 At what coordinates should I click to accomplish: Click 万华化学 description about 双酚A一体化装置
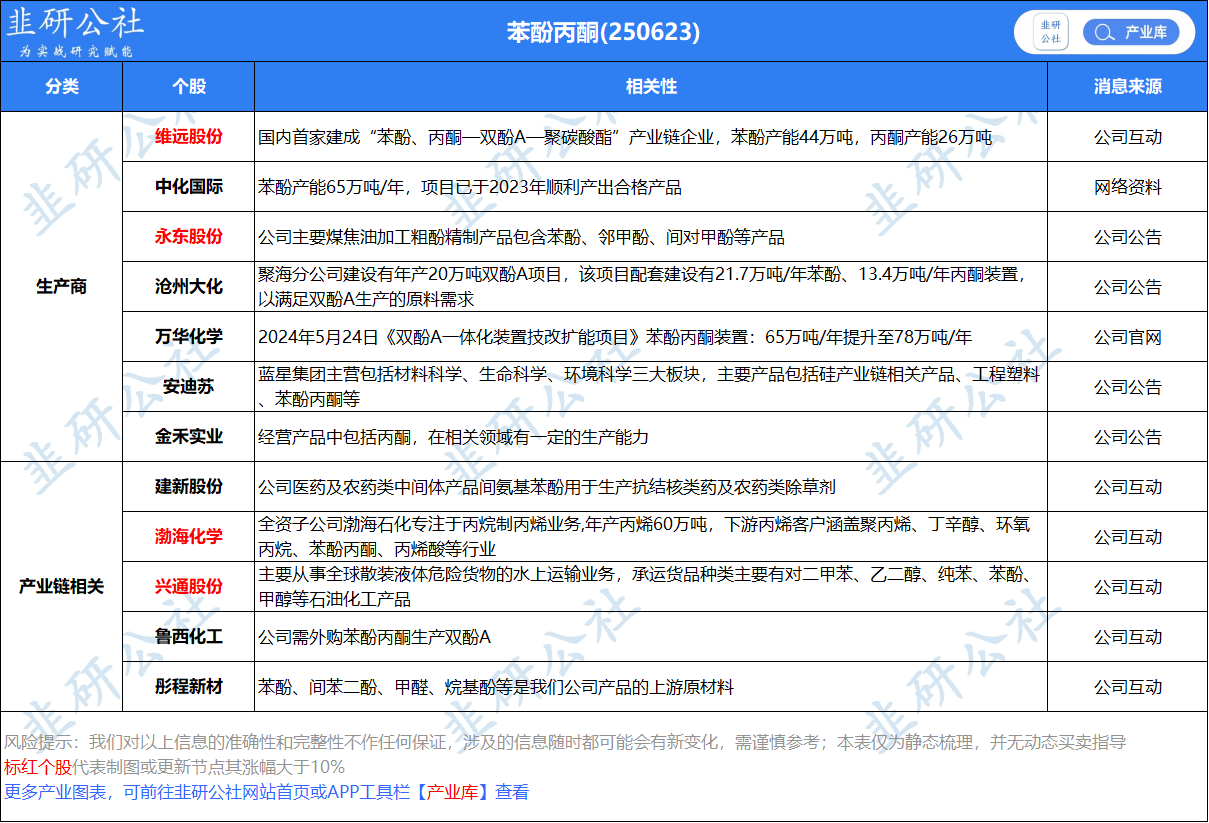click(615, 337)
